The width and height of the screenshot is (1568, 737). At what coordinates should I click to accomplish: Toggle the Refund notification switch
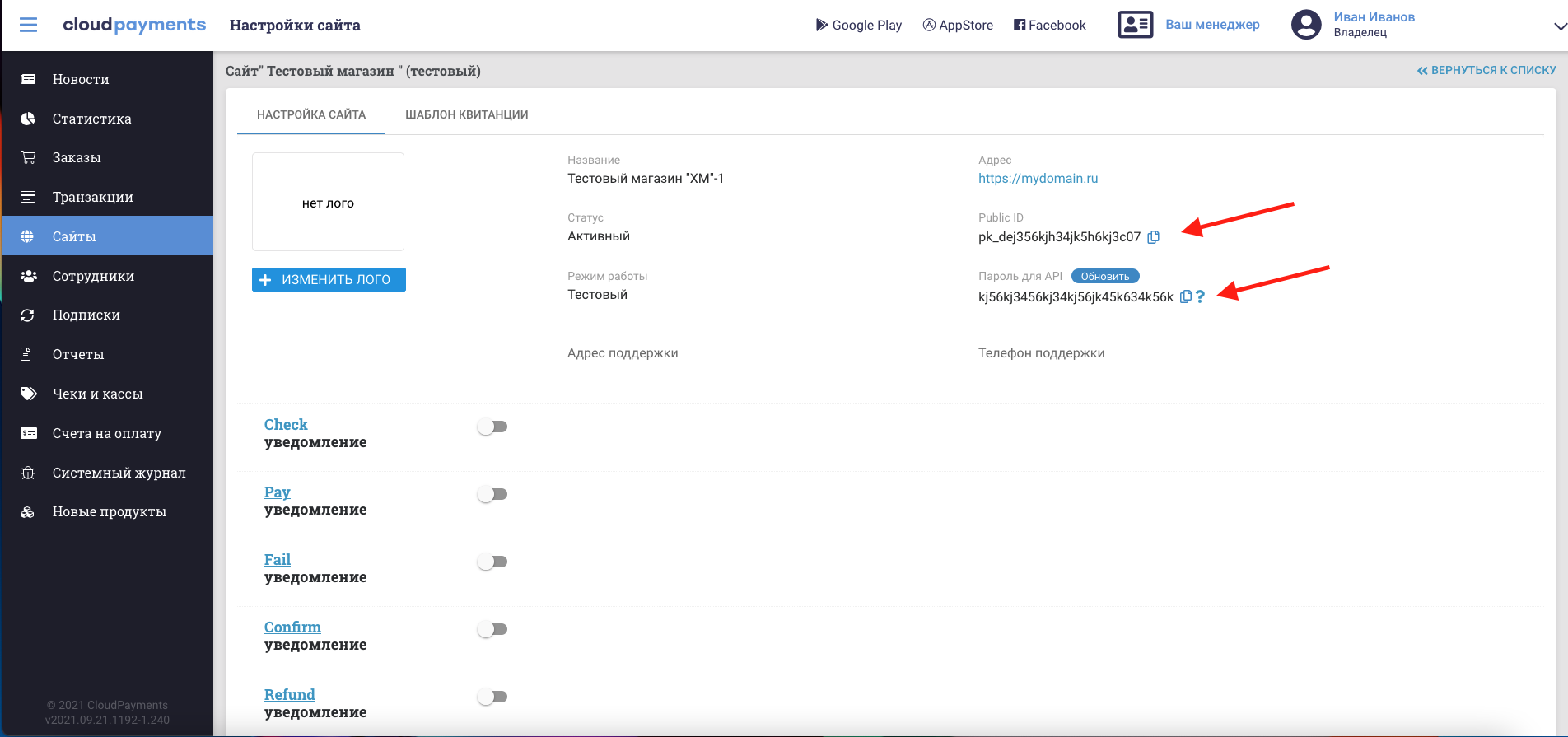click(x=492, y=697)
